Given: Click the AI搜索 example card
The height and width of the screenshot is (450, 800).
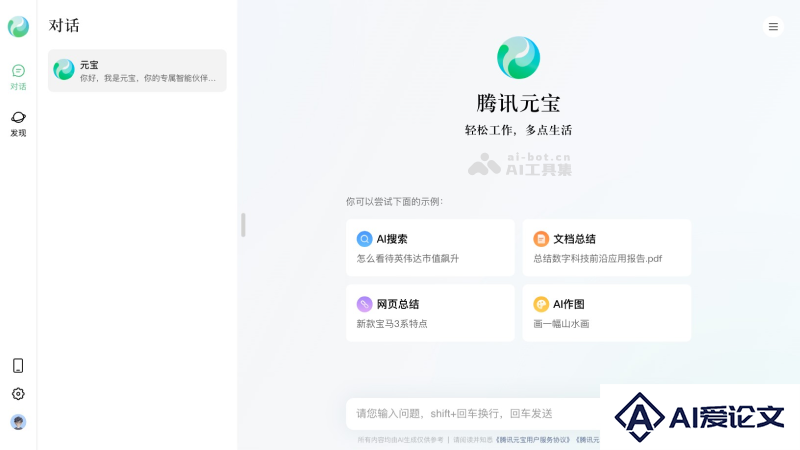Looking at the screenshot, I should [x=430, y=248].
